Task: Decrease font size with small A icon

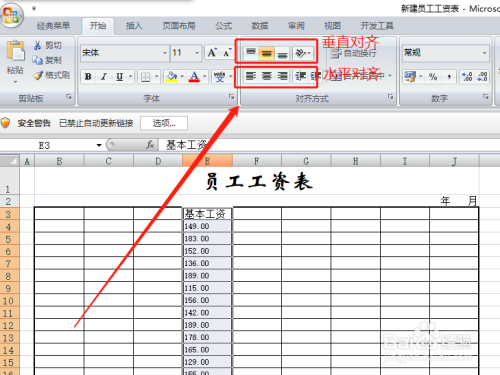Action: [227, 53]
